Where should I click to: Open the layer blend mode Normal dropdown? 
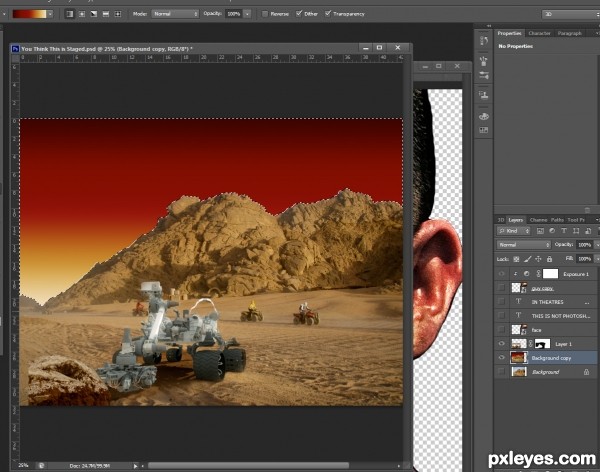[524, 245]
